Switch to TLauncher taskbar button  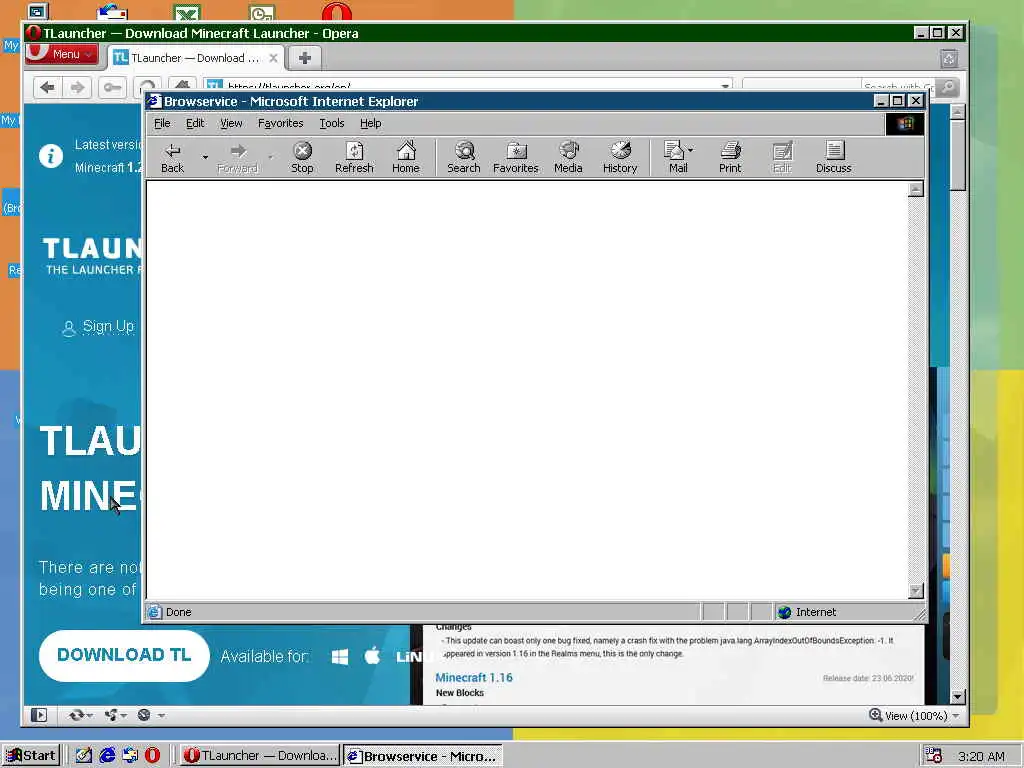[259, 756]
